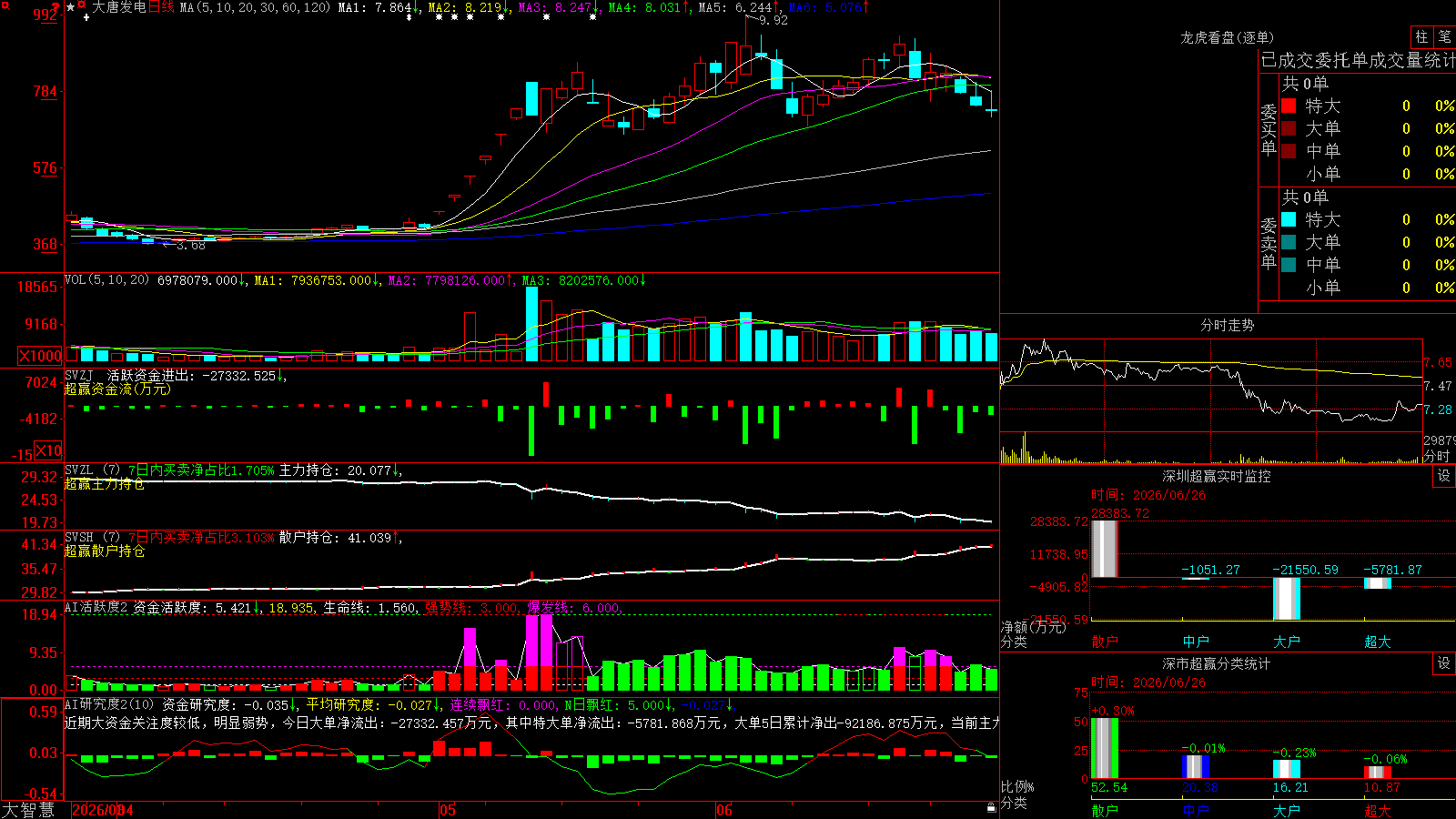The height and width of the screenshot is (819, 1456).
Task: Click the 05 month marker on the time axis
Action: (447, 810)
